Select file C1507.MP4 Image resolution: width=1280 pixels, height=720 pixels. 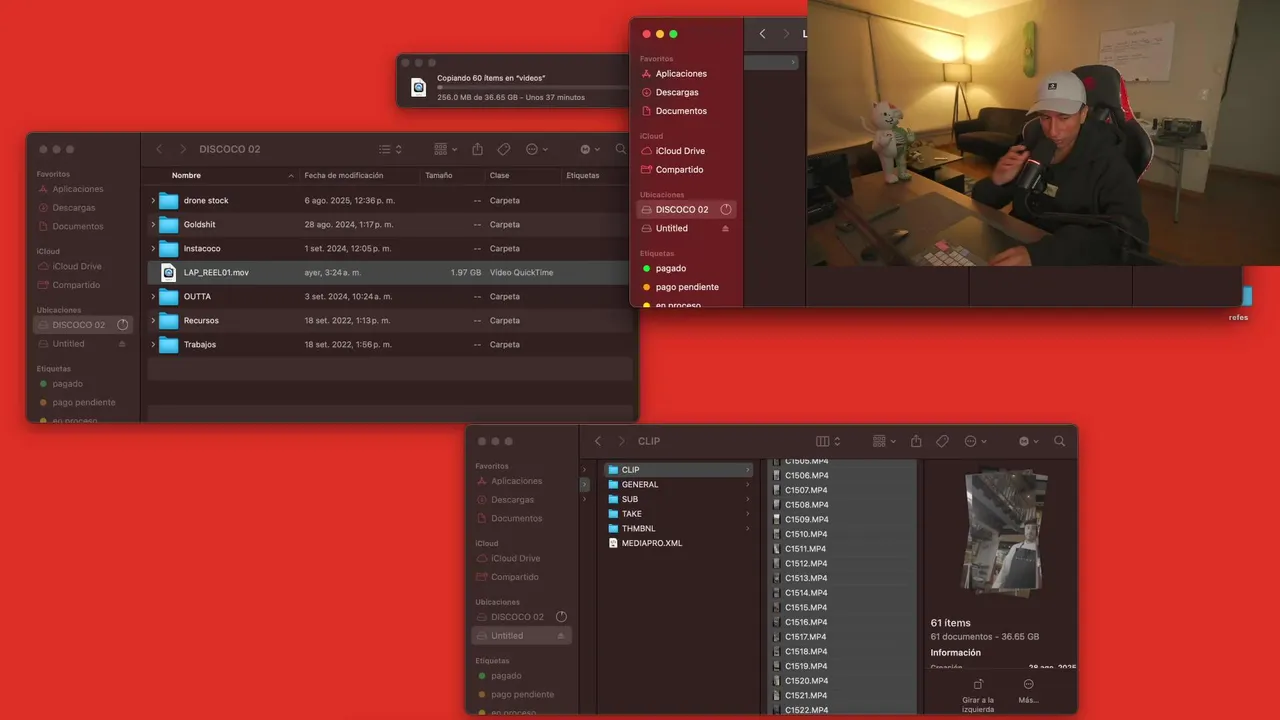tap(843, 490)
